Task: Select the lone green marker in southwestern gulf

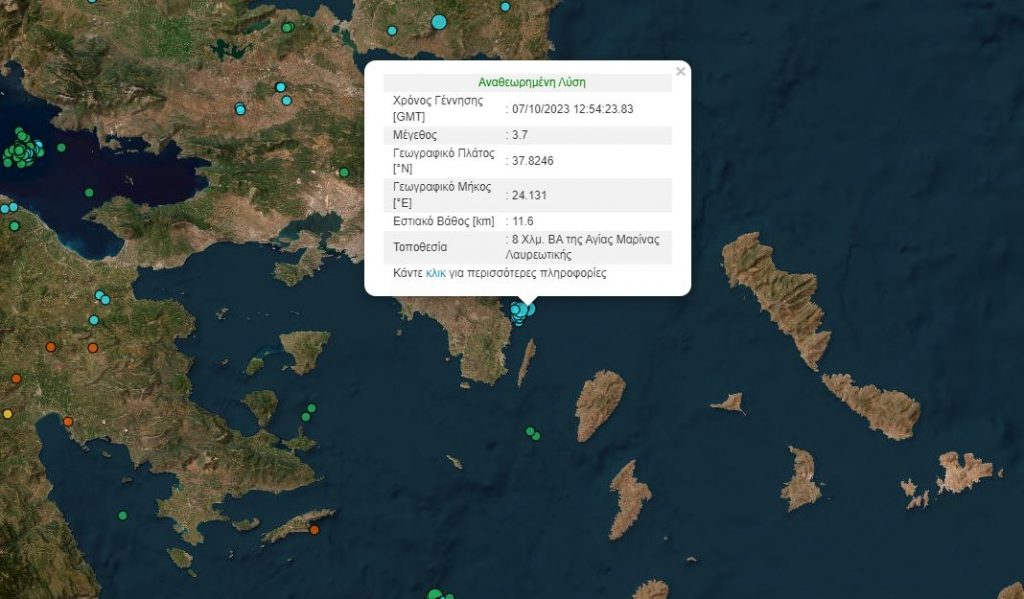Action: click(x=123, y=516)
